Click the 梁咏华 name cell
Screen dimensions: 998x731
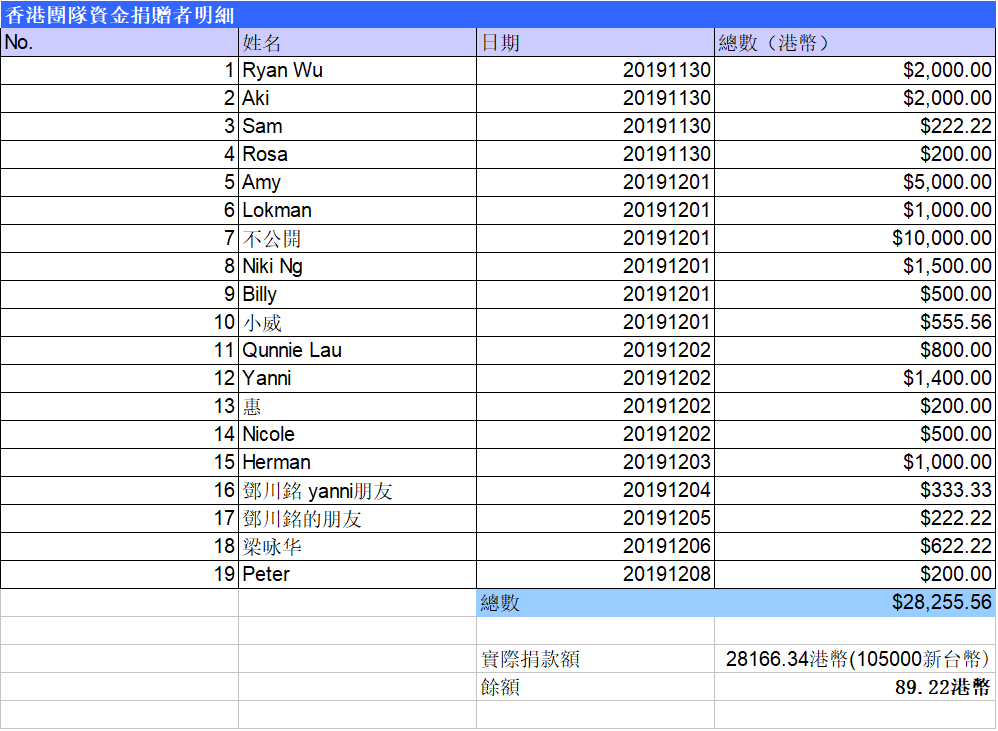(357, 547)
